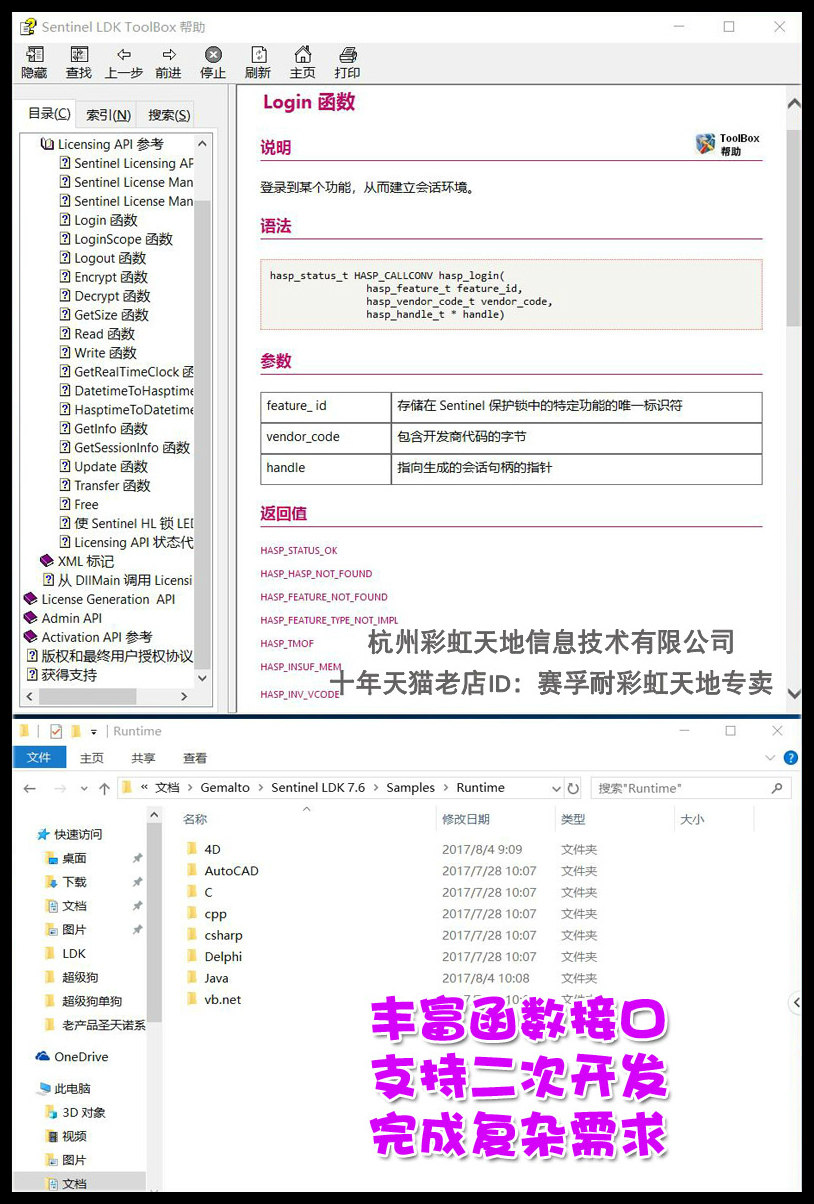
Task: Sort files by 修改日期 column header
Action: 467,819
